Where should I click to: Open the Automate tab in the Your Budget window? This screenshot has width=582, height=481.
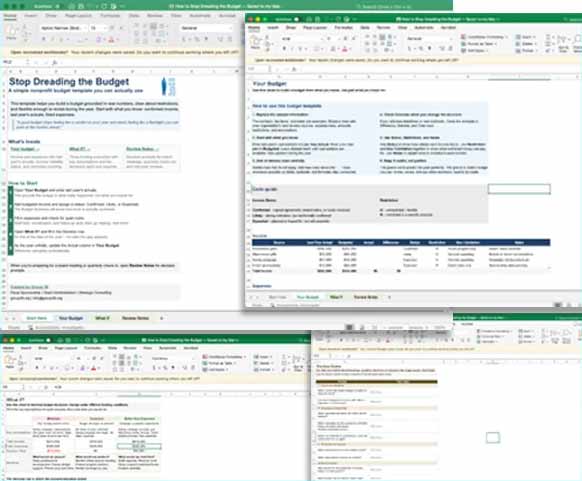tap(424, 28)
